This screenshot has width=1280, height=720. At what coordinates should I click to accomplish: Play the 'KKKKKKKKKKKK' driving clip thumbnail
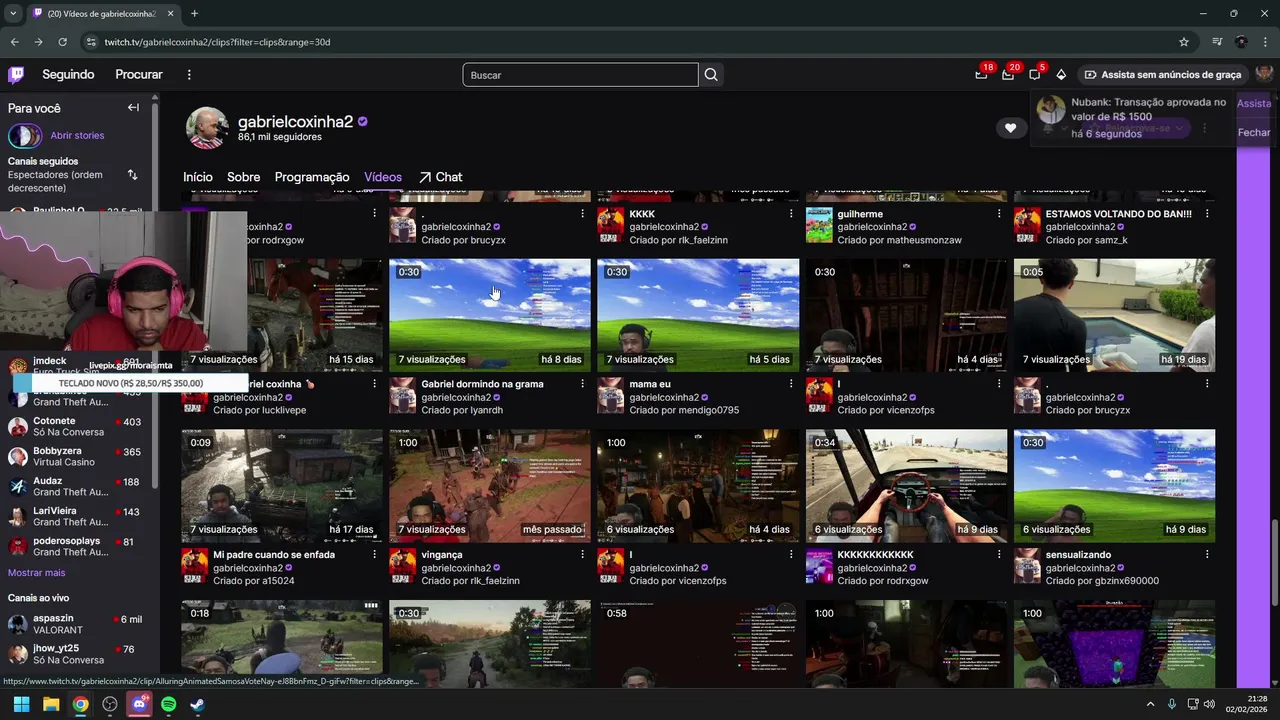coord(906,486)
